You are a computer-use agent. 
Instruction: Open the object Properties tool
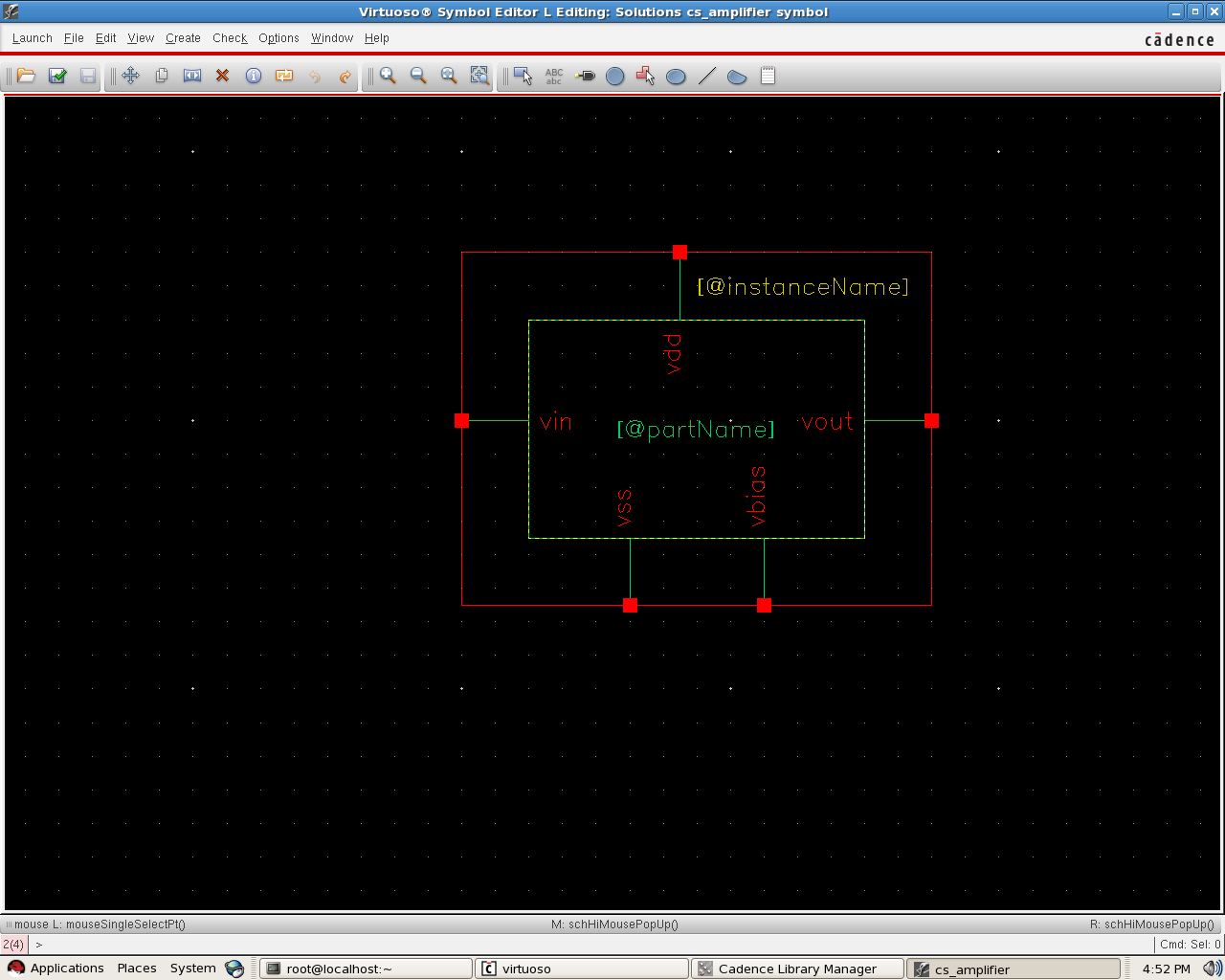coord(253,76)
